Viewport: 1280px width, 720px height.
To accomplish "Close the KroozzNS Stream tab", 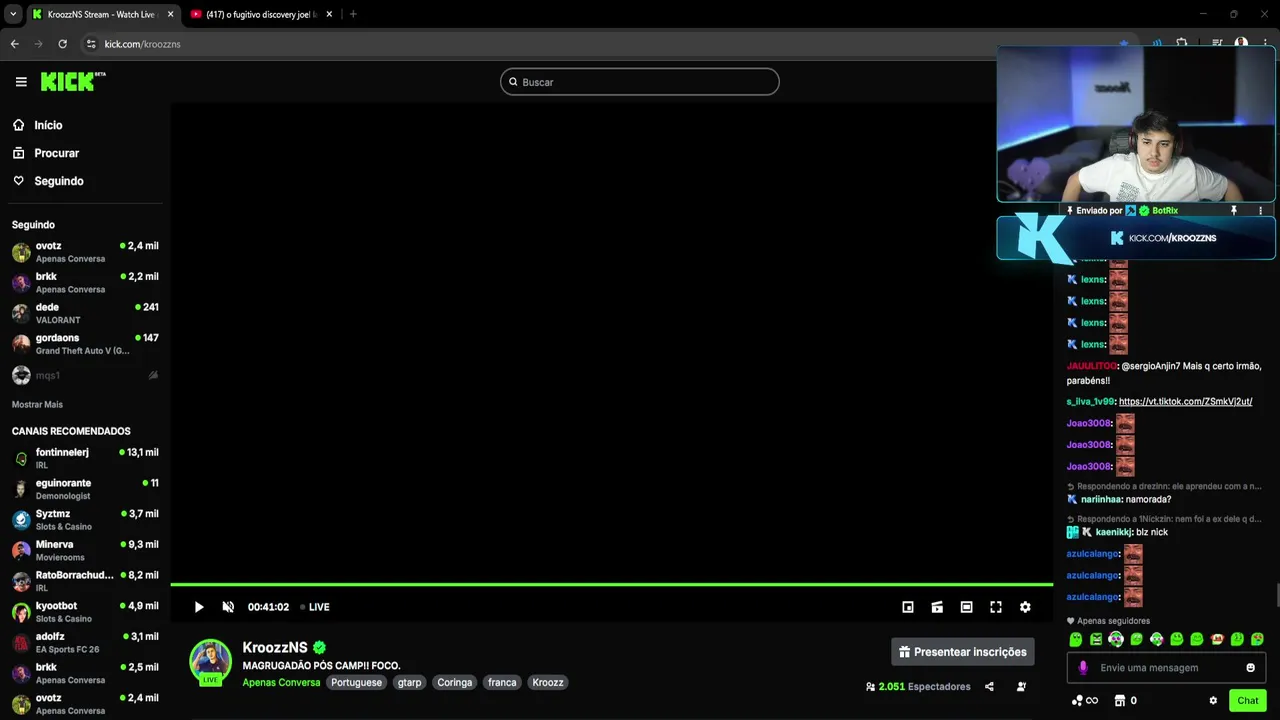I will coord(170,14).
